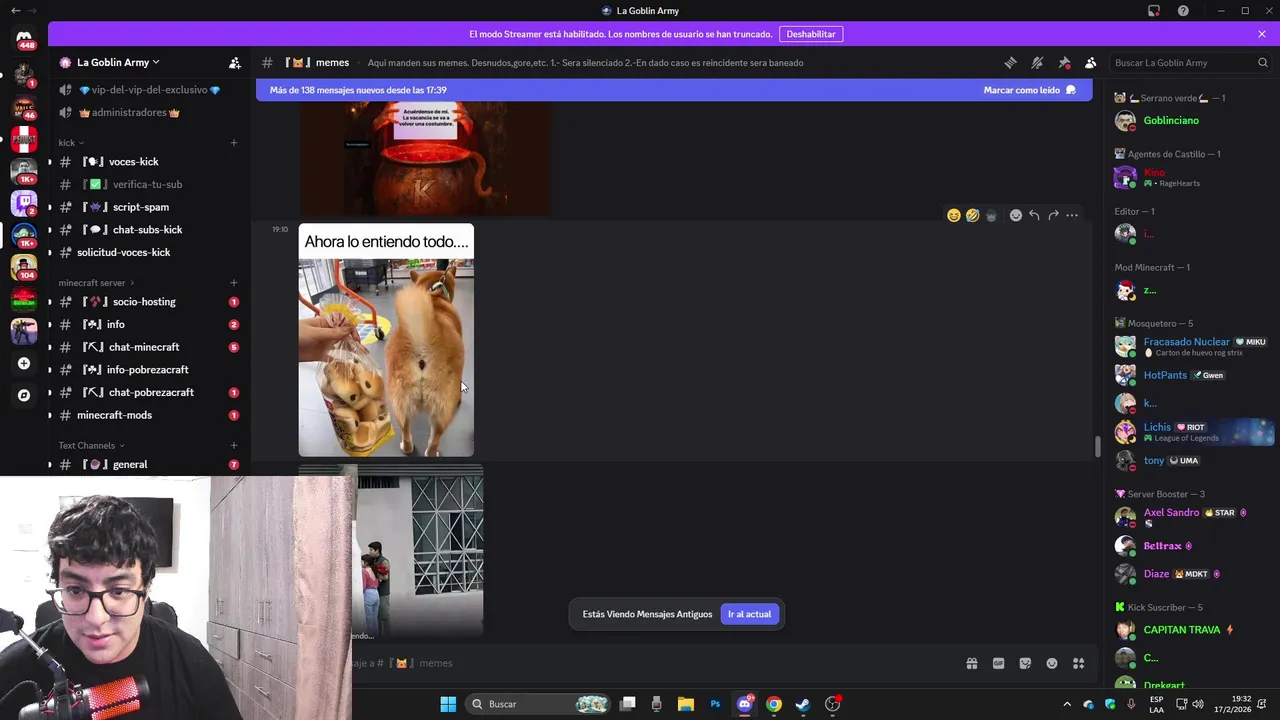This screenshot has height=720, width=1280.
Task: Open minecraft-mods channel
Action: [x=148, y=415]
